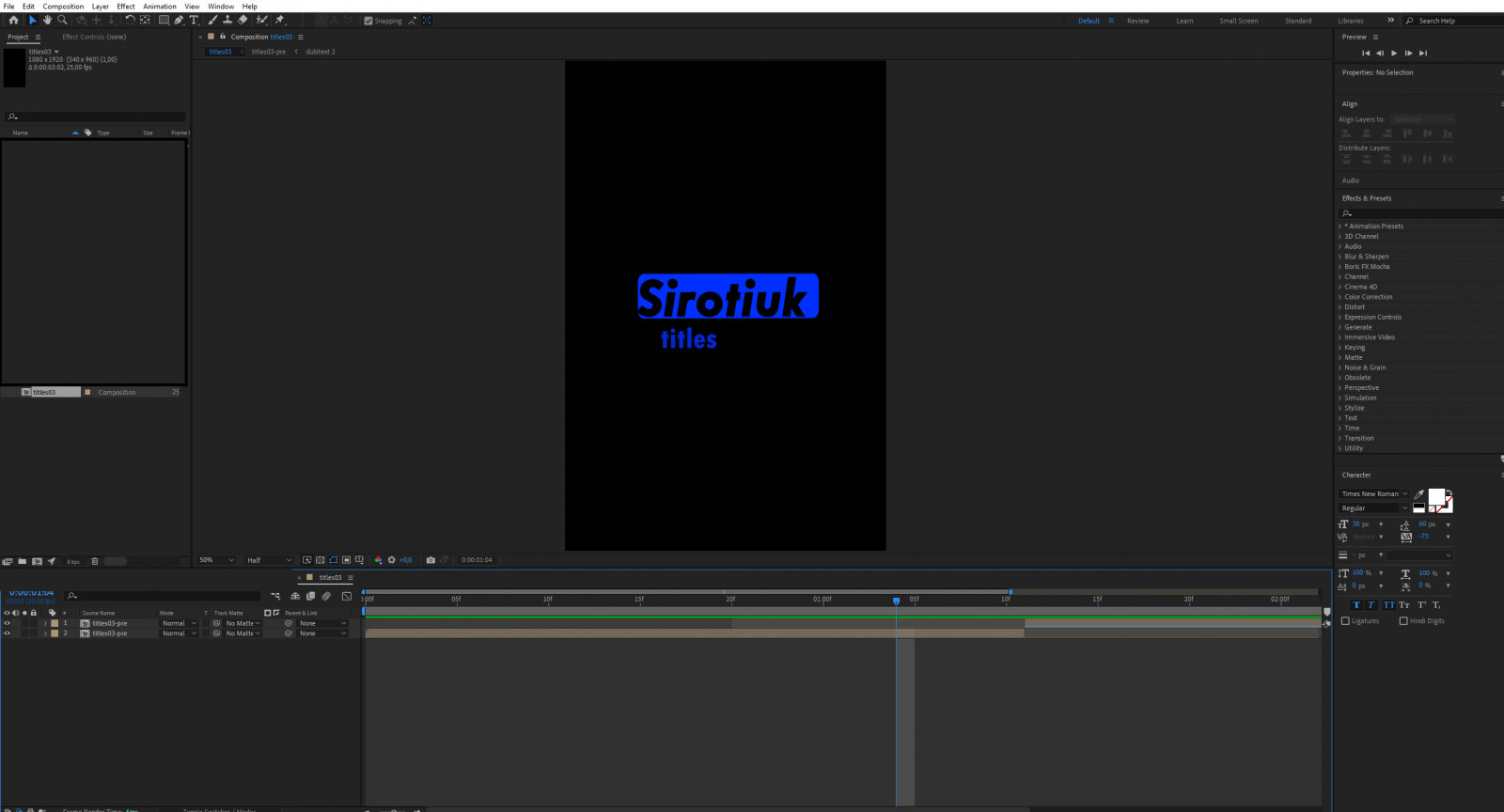
Task: Click the Play button in Preview panel
Action: click(1394, 53)
